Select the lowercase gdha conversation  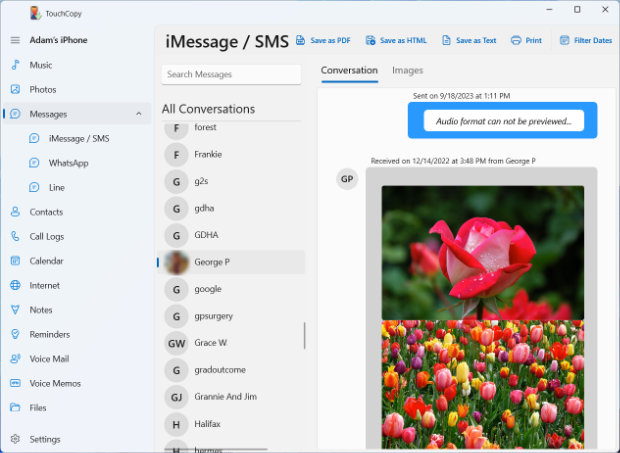[232, 208]
